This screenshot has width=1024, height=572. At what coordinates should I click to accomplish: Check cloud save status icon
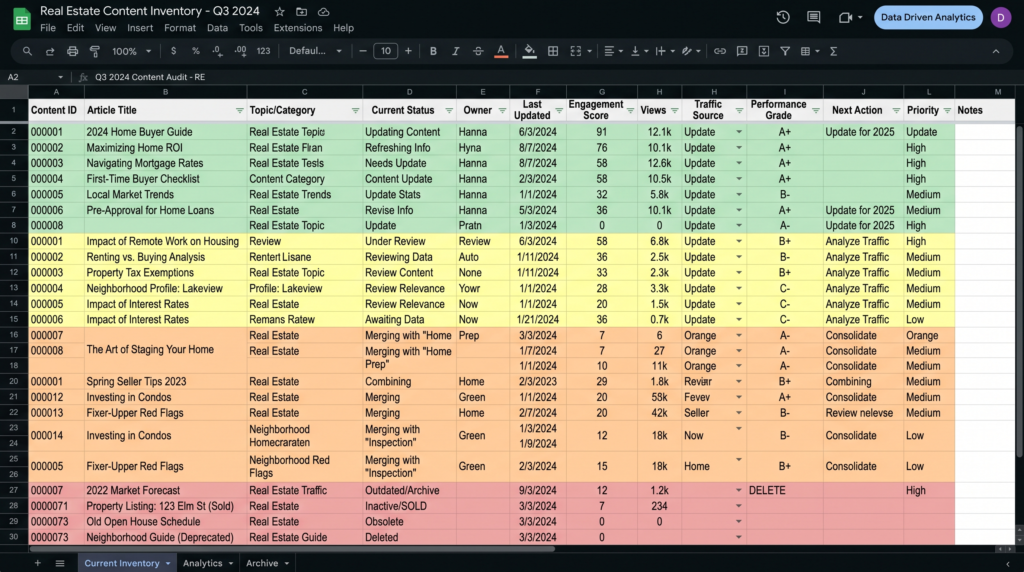[x=323, y=12]
